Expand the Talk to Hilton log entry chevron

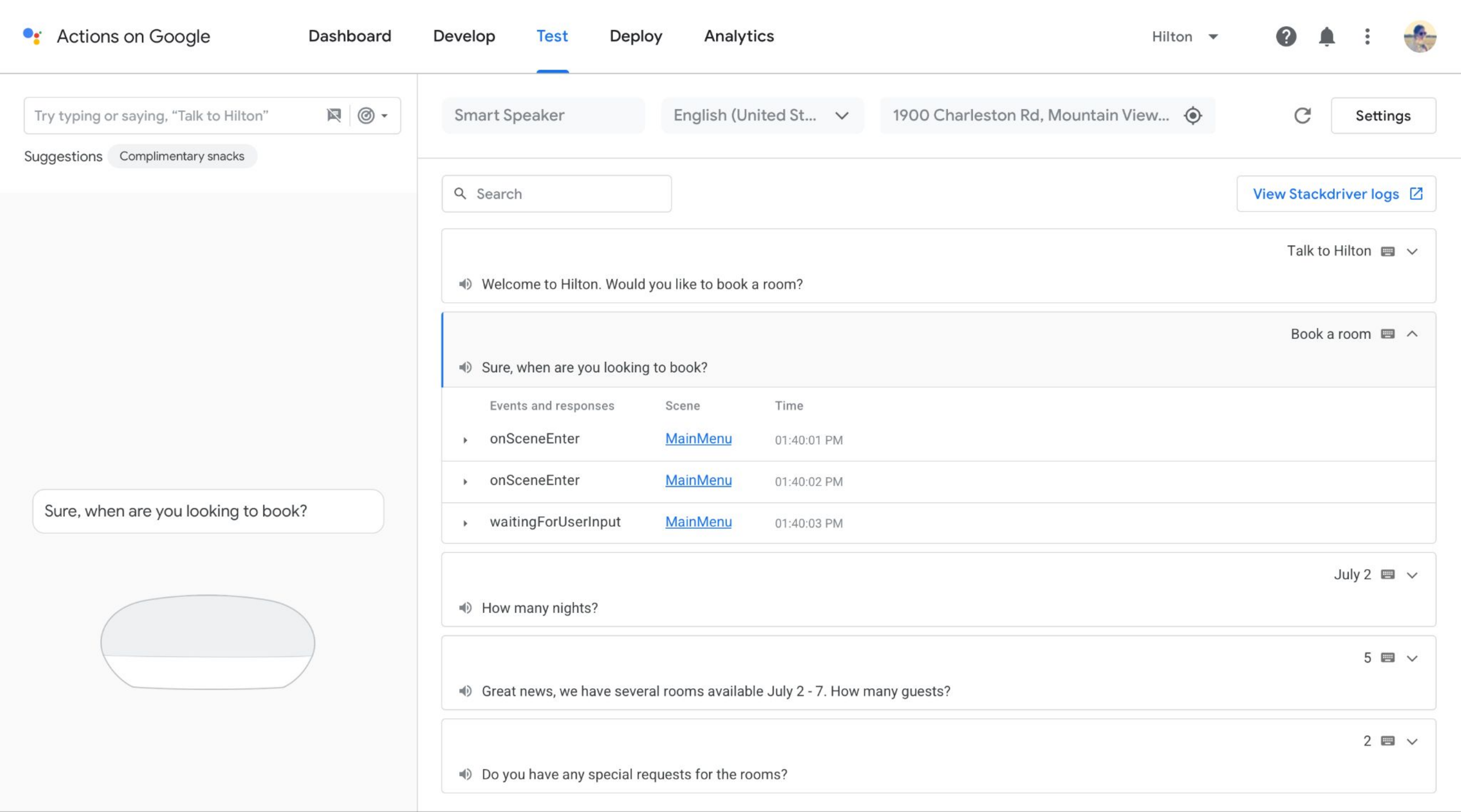(1412, 251)
